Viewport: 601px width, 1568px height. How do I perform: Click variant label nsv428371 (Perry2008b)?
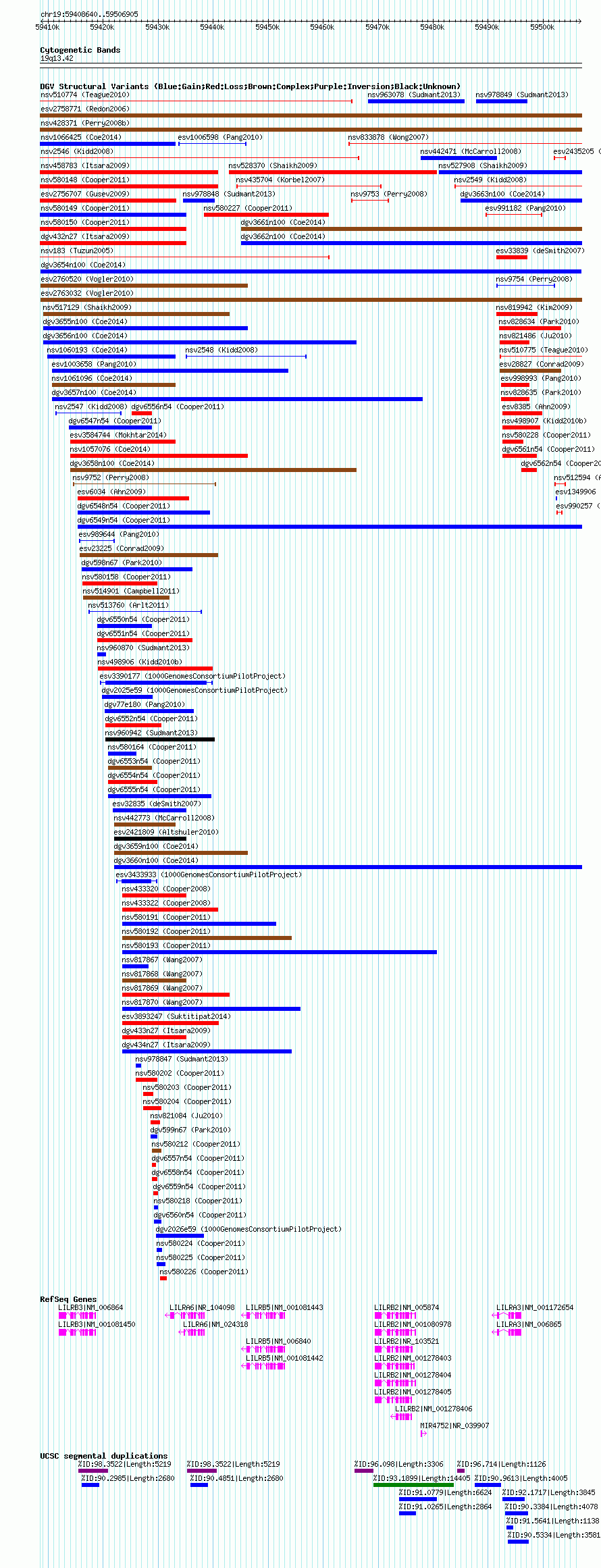pos(85,124)
